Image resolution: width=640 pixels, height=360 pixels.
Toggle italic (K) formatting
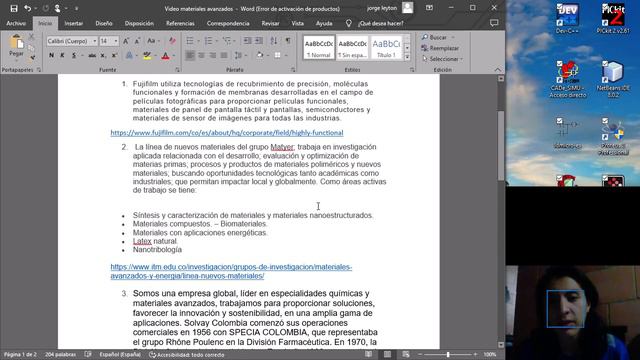[62, 56]
